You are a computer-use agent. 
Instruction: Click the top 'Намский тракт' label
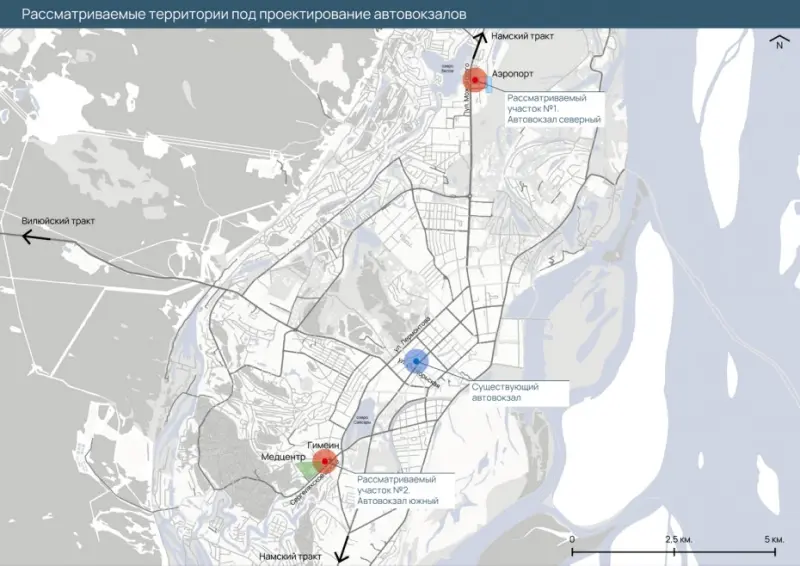[522, 36]
